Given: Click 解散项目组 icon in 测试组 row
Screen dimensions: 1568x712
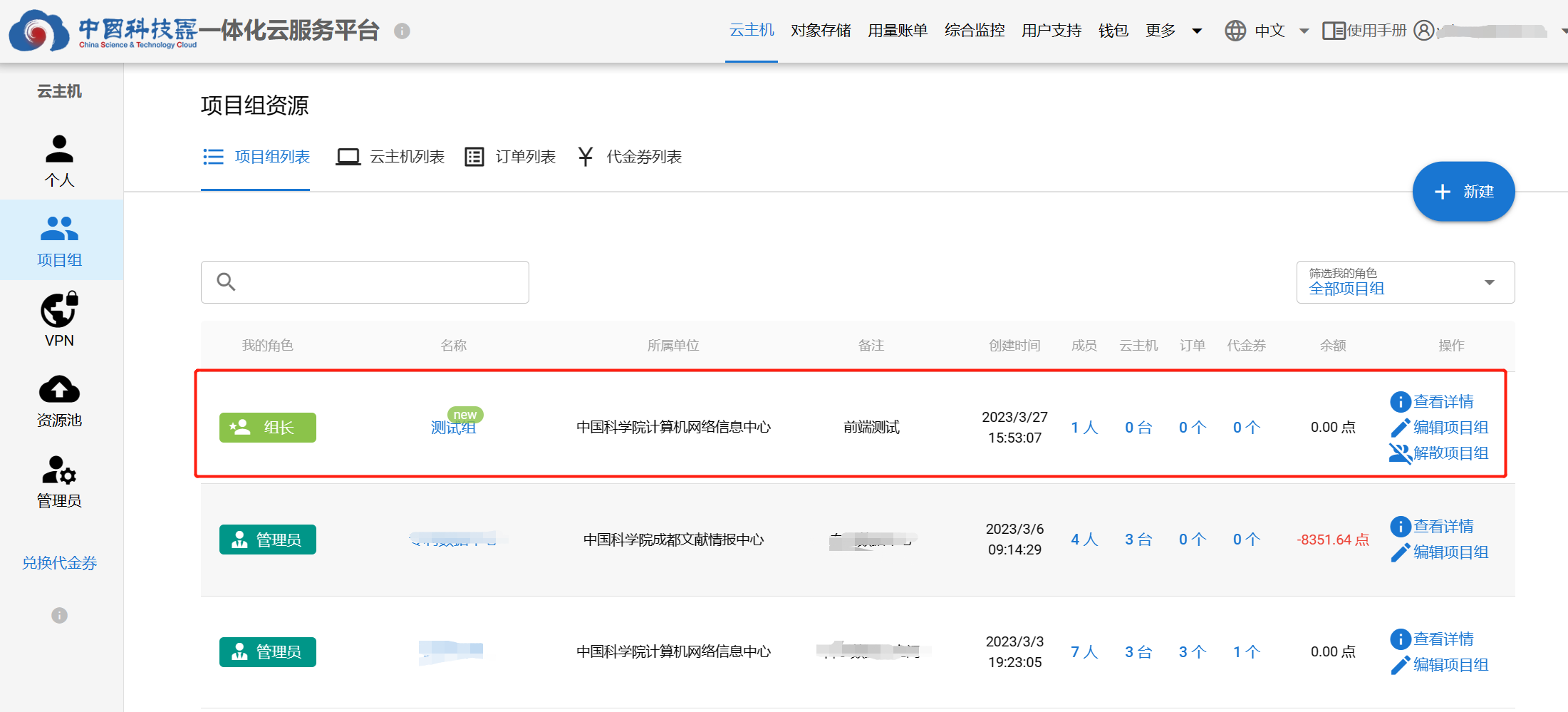Looking at the screenshot, I should click(1401, 453).
